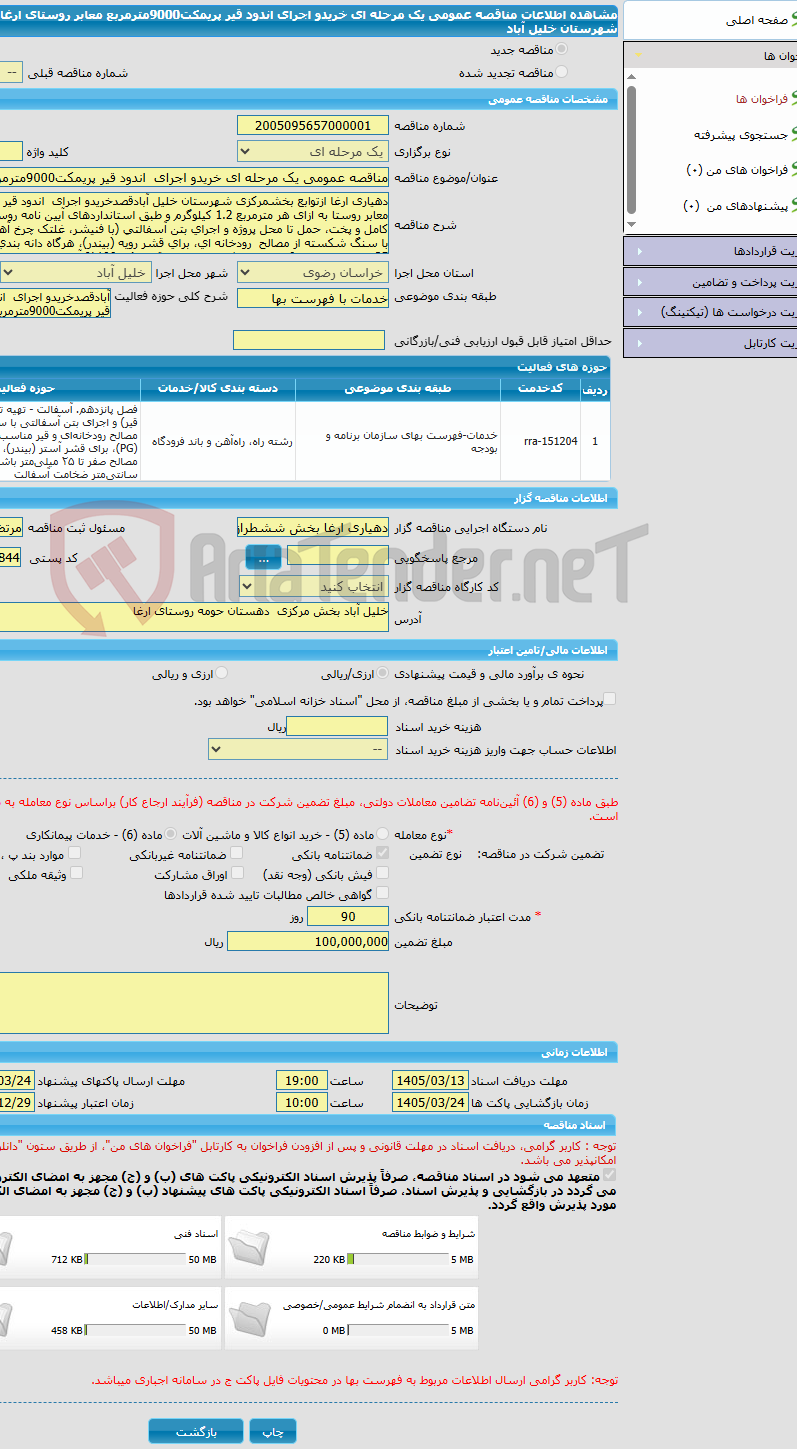Click the 10:00 time field

pos(301,1102)
